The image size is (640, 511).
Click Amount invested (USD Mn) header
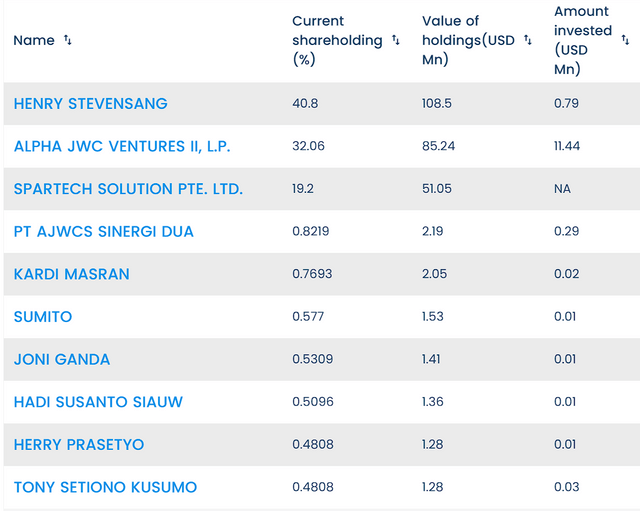(x=582, y=41)
